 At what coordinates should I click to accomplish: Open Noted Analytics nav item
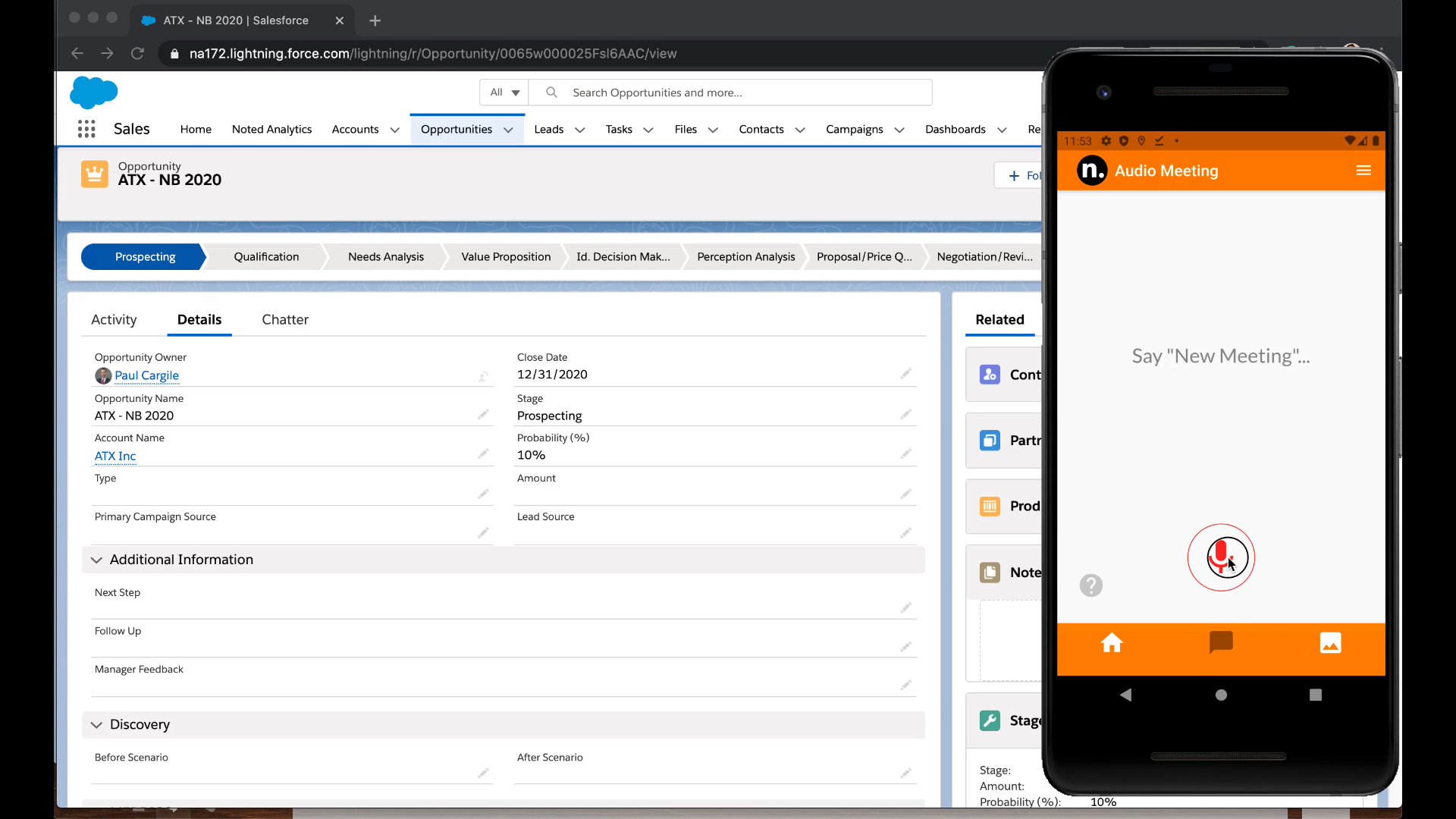tap(271, 129)
